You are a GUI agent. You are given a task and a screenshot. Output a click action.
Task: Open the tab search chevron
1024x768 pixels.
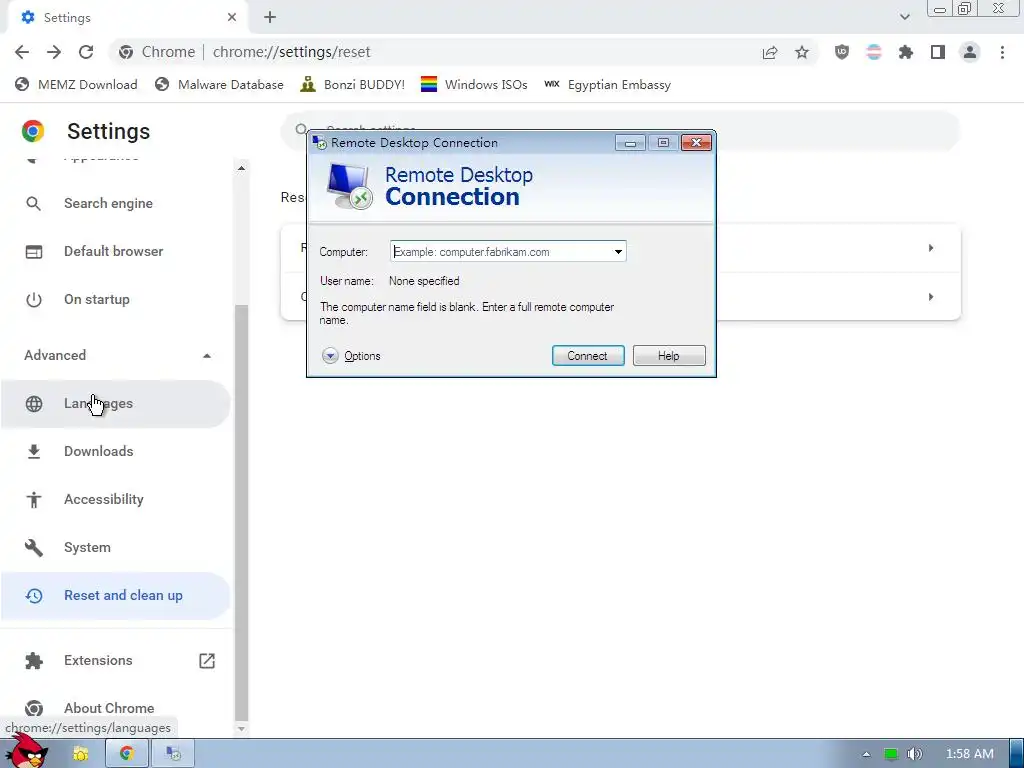[x=904, y=17]
